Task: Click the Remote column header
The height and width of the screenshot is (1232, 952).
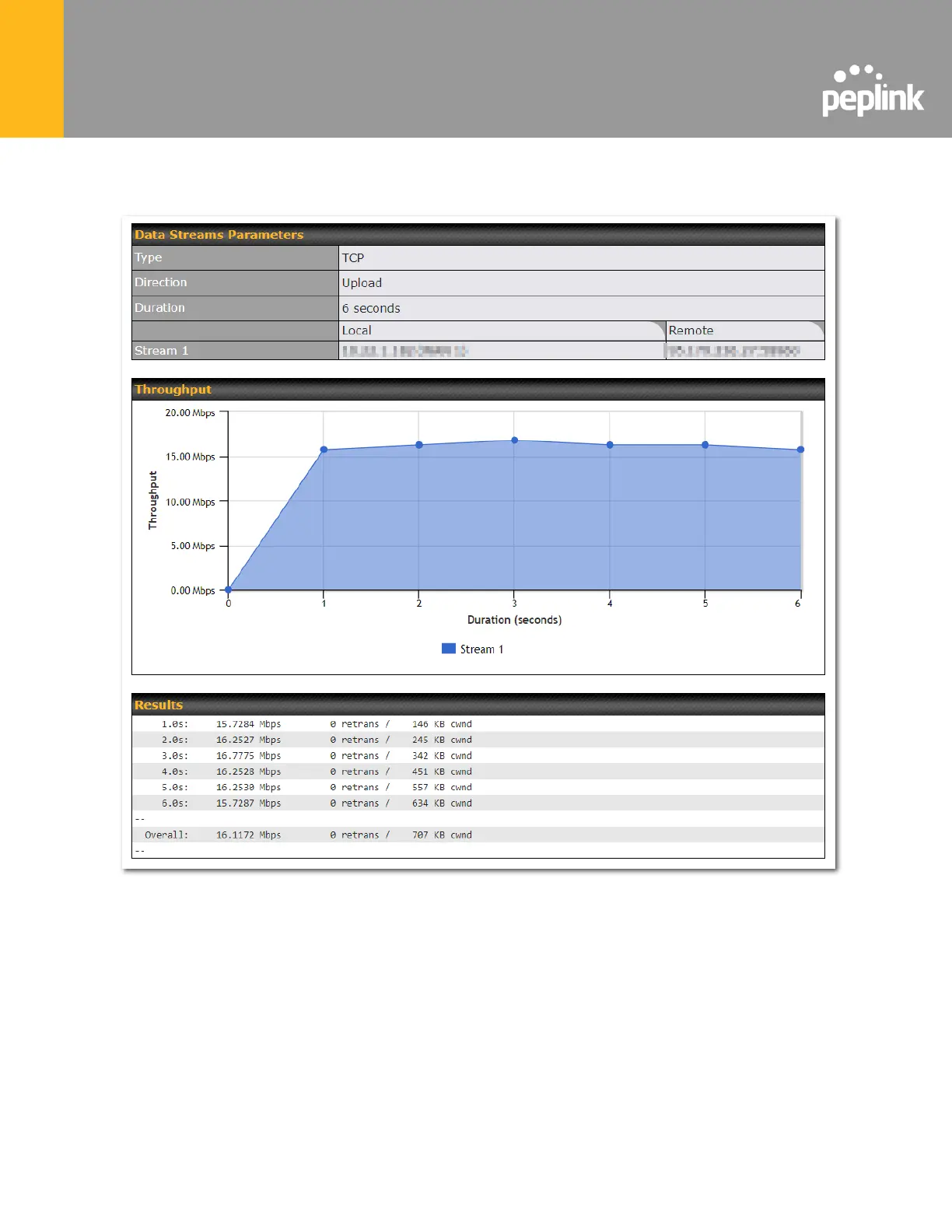Action: point(745,331)
